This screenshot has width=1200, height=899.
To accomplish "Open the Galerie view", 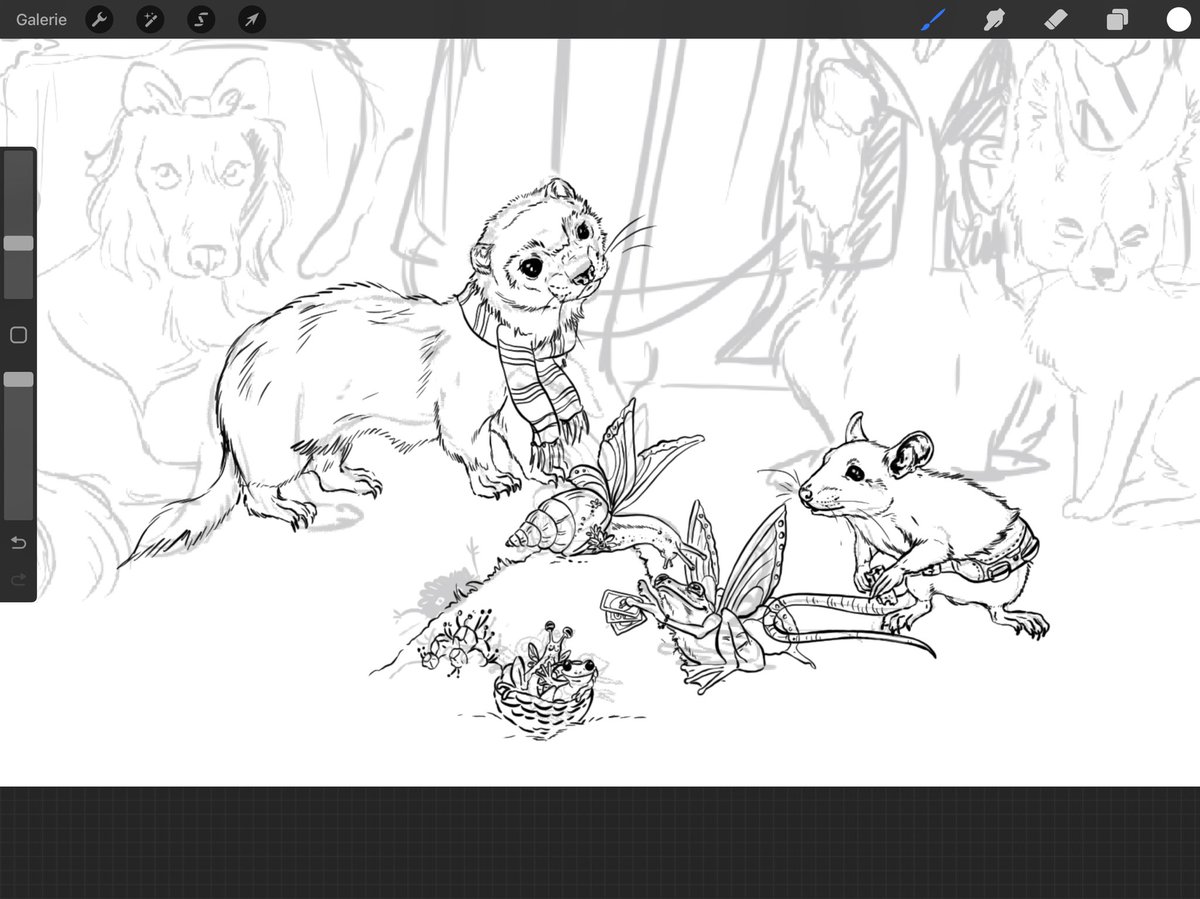I will (41, 19).
